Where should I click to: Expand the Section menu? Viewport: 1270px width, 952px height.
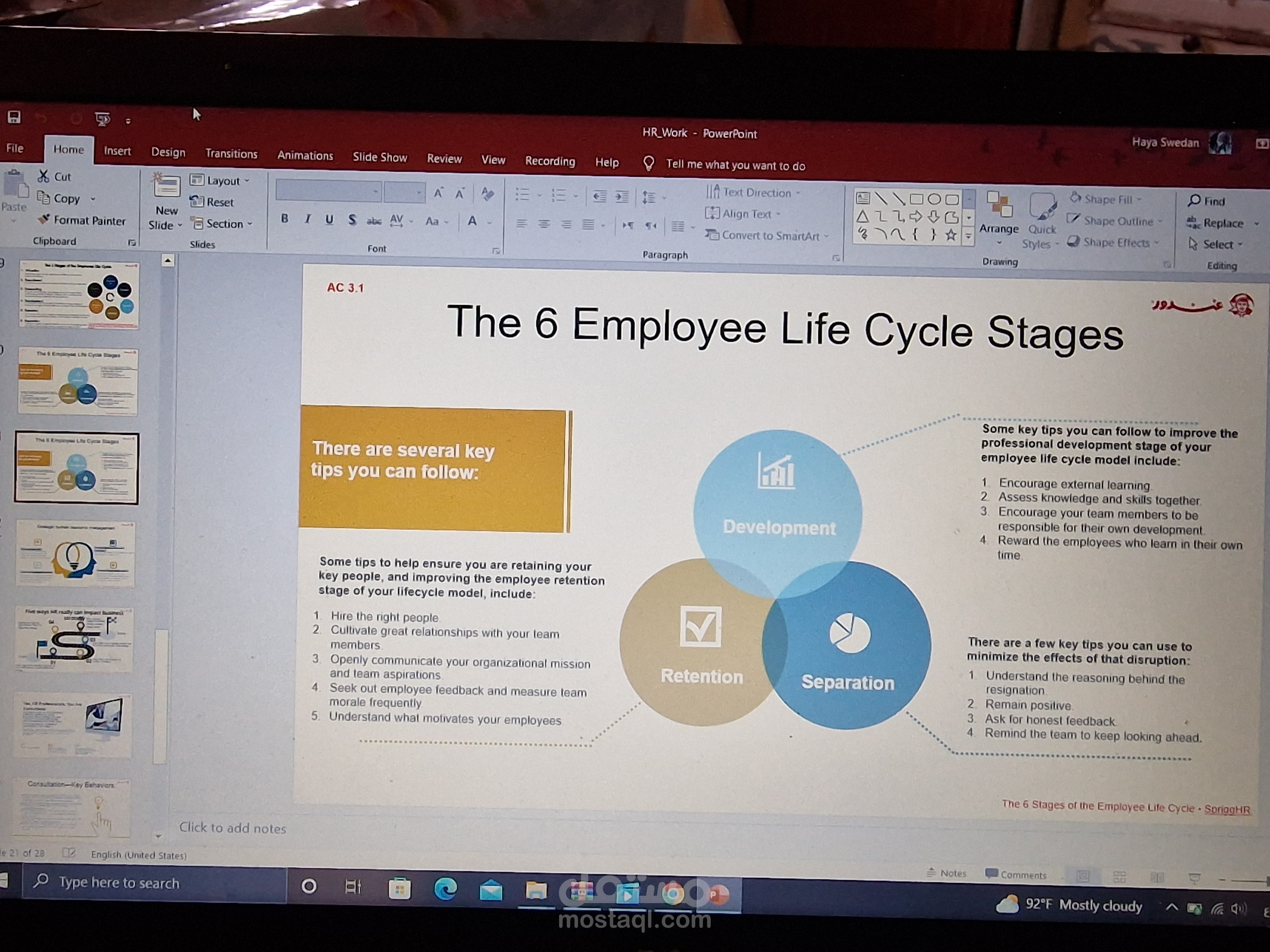tap(222, 224)
